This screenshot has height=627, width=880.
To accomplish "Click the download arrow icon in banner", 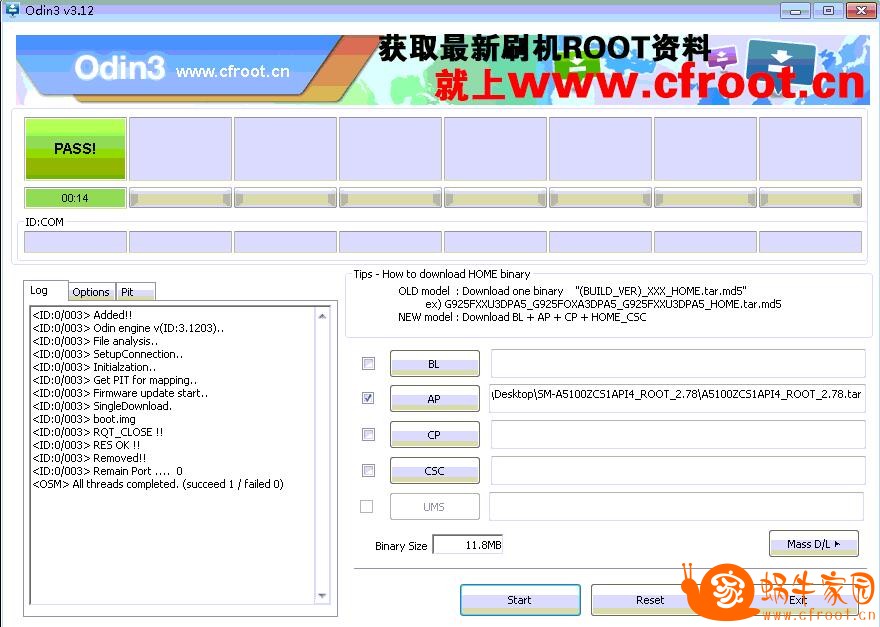I will [x=780, y=63].
